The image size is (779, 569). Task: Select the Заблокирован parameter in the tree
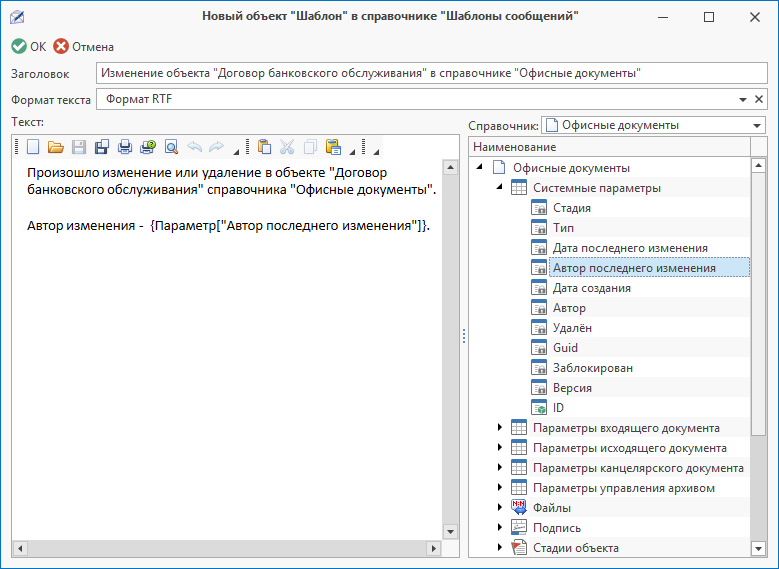[x=592, y=368]
